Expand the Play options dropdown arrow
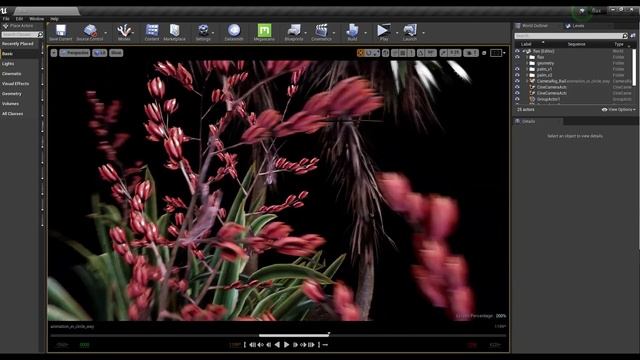This screenshot has height=360, width=640. pos(397,33)
